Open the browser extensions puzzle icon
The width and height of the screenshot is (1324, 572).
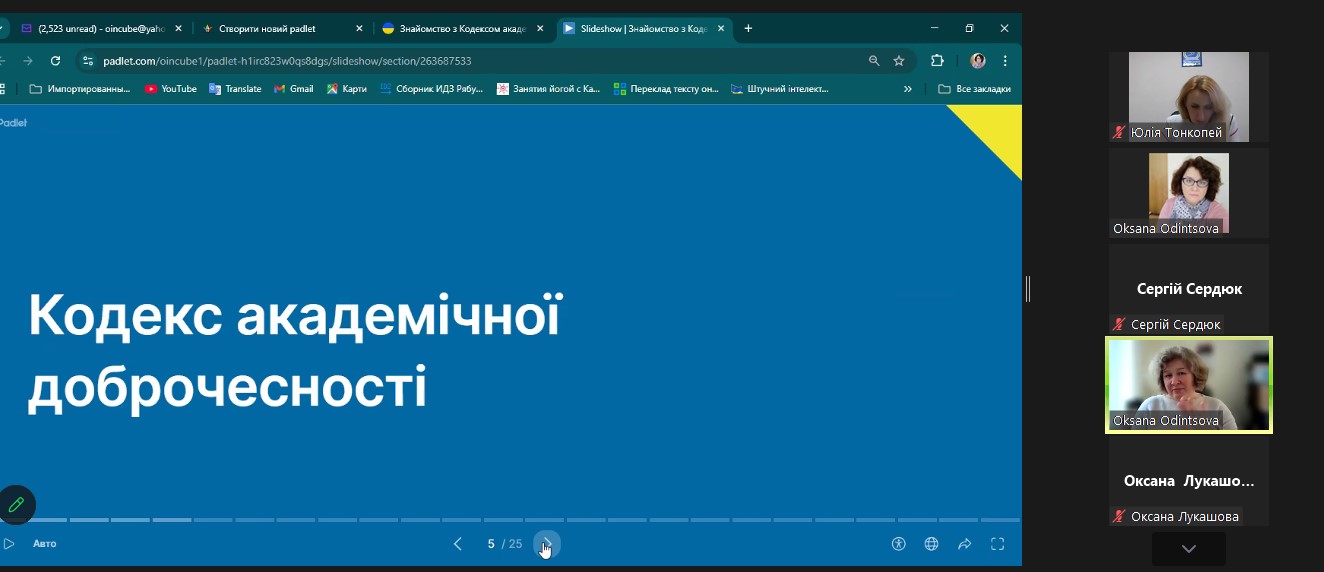(x=937, y=61)
